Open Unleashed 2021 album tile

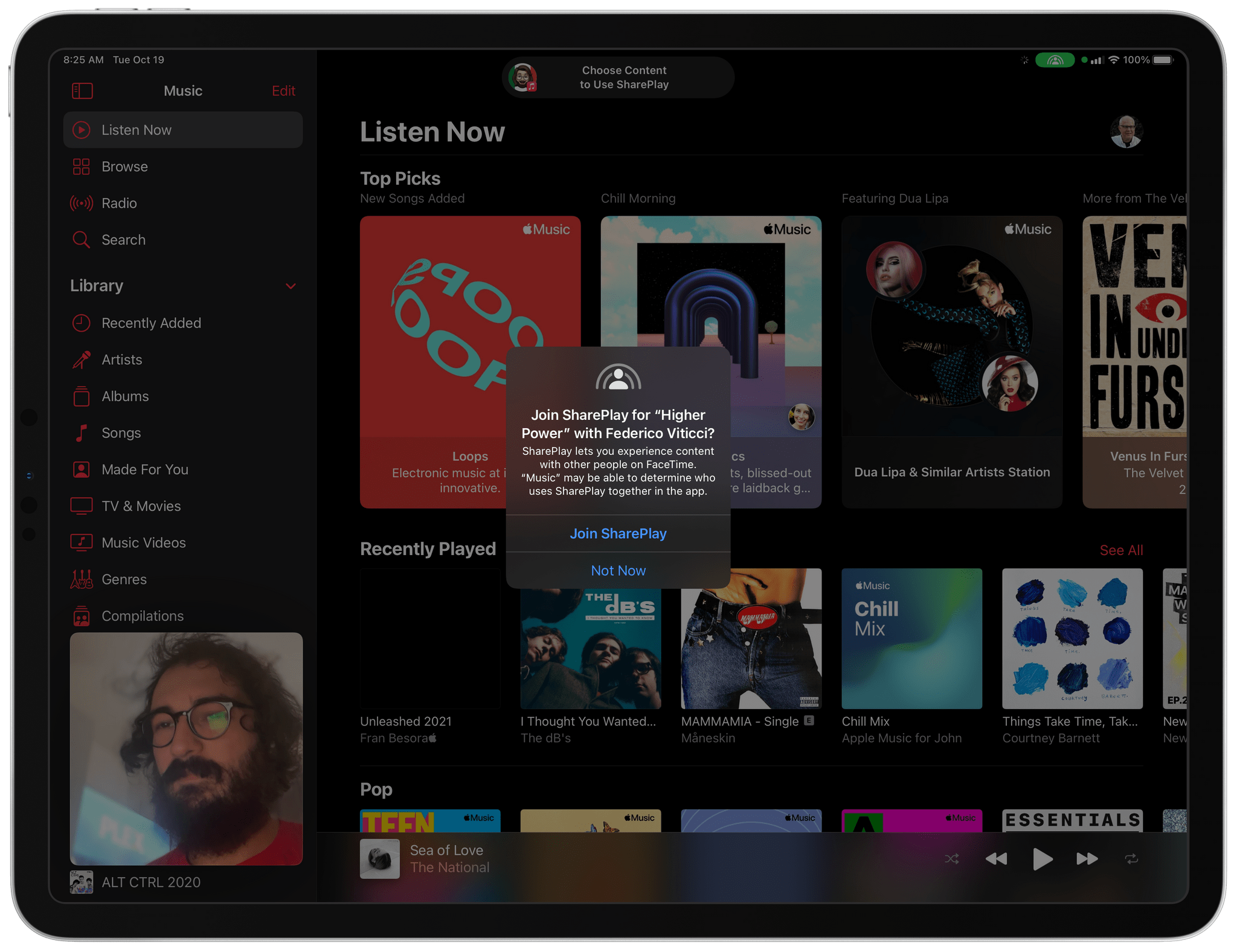[x=430, y=639]
